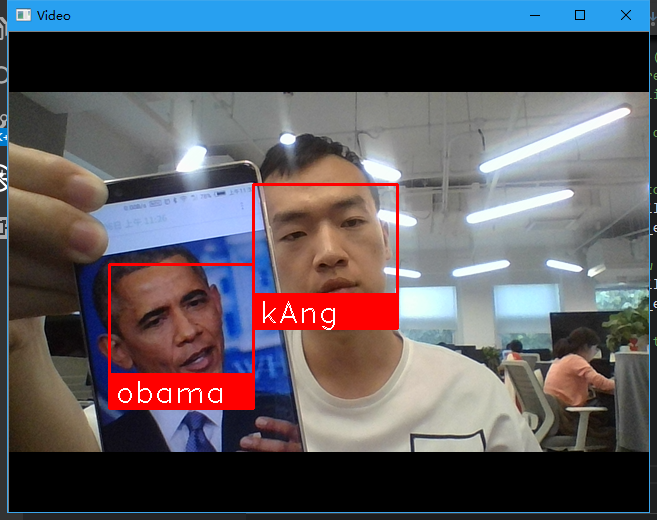Click the red 'kAng' name label
Screen dimensions: 657x520
[x=326, y=311]
